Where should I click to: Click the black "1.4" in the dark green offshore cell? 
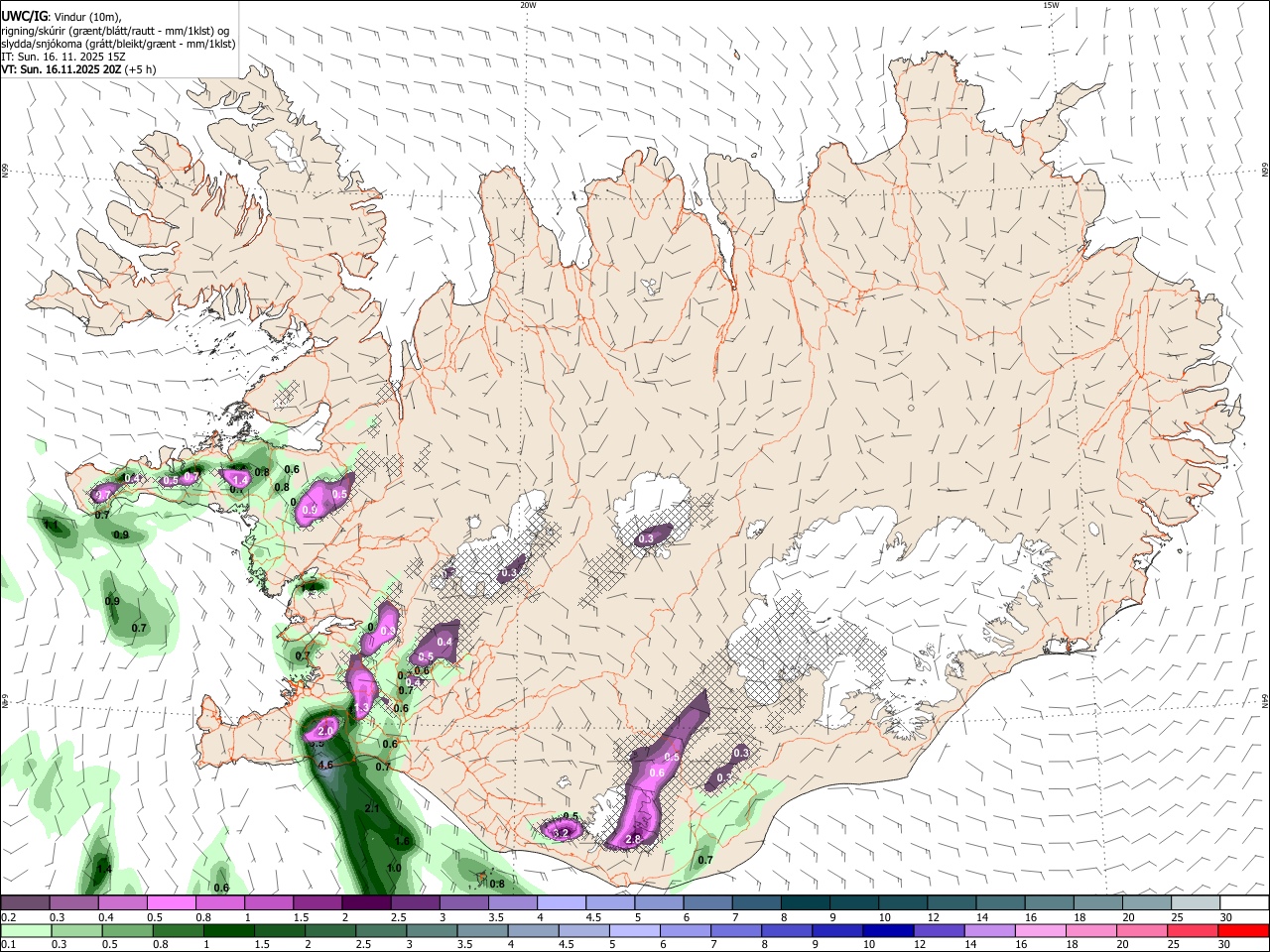click(104, 870)
